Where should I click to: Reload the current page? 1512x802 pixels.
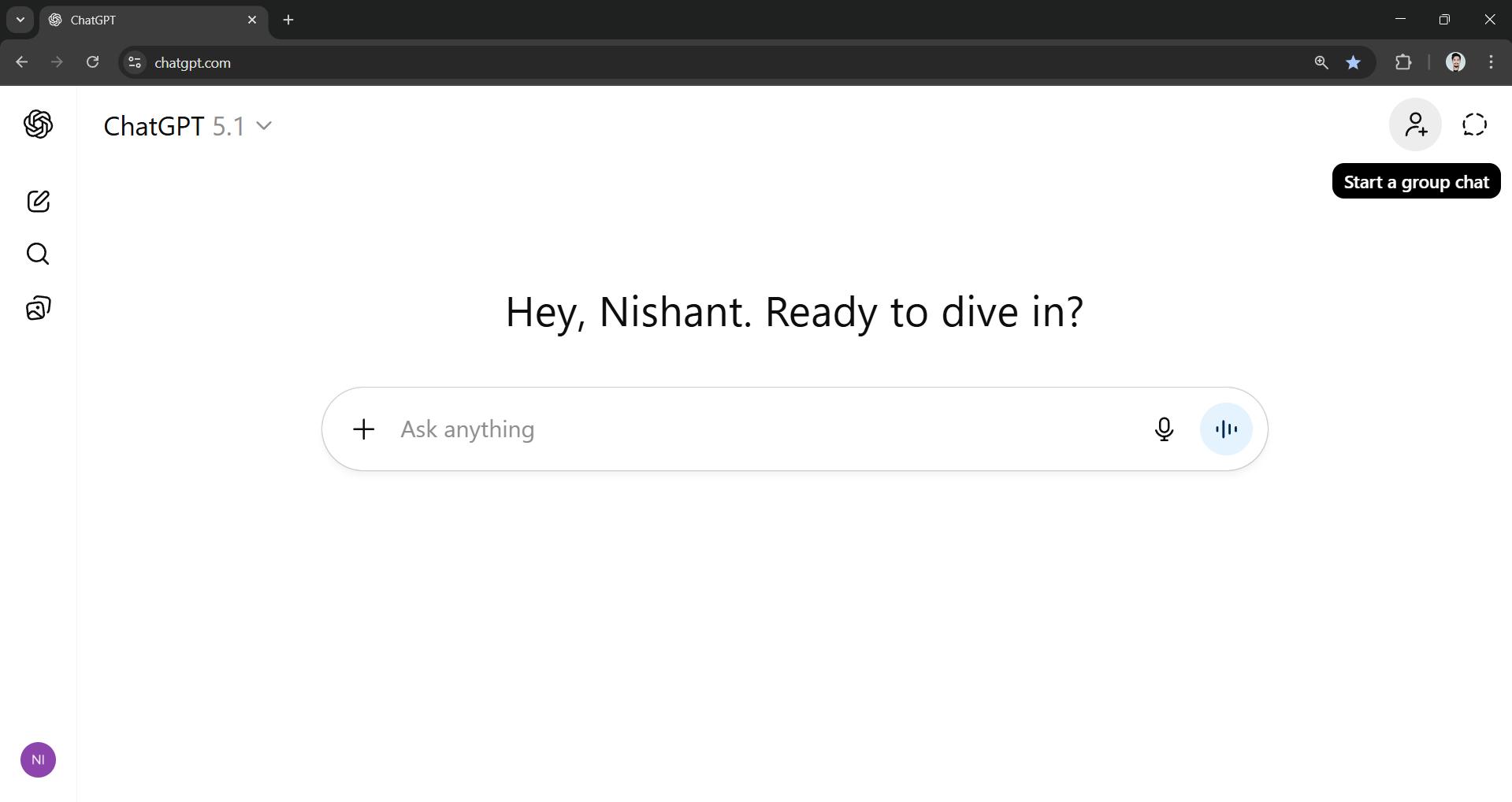click(92, 62)
